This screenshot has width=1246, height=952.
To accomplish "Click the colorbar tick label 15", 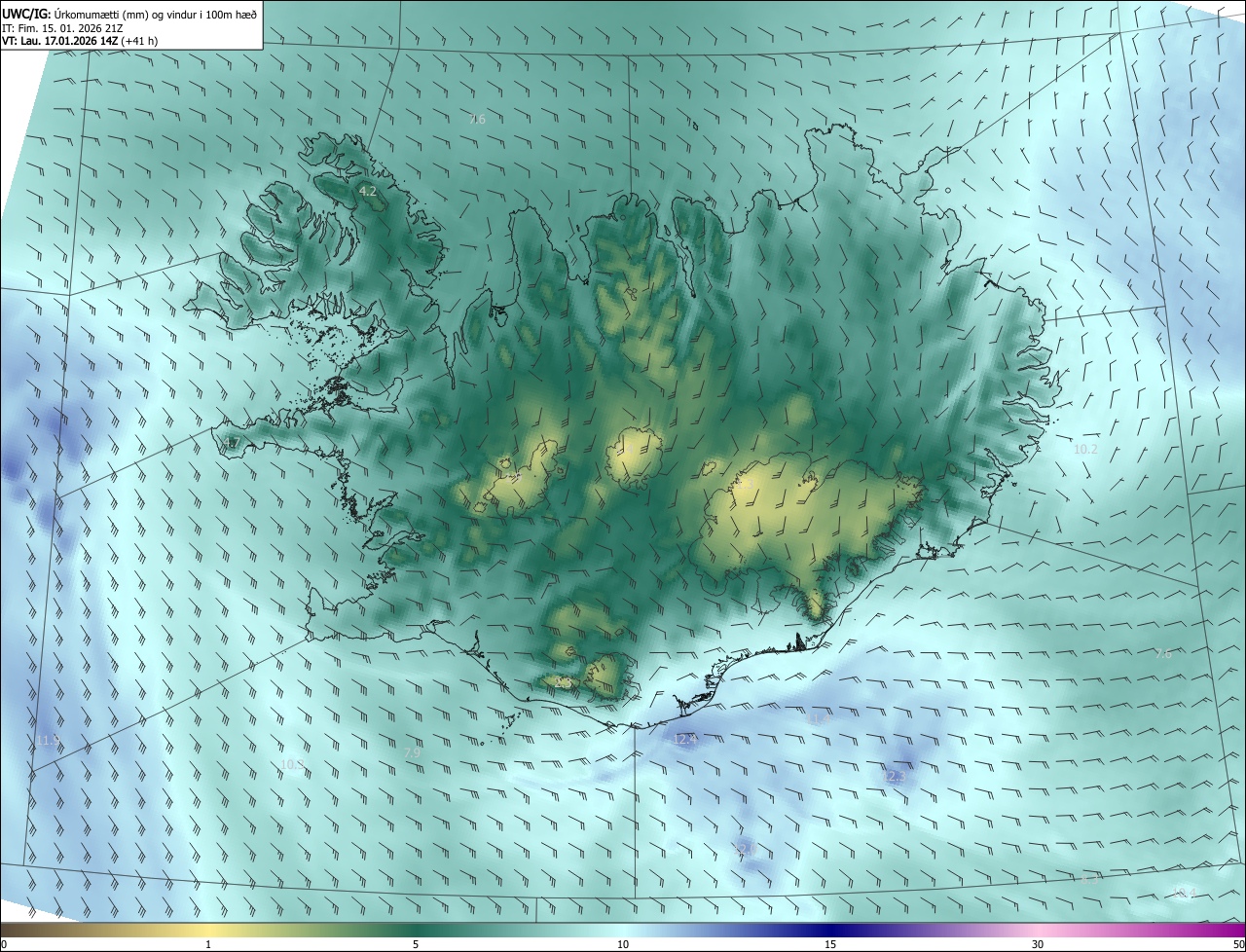I will (x=830, y=944).
